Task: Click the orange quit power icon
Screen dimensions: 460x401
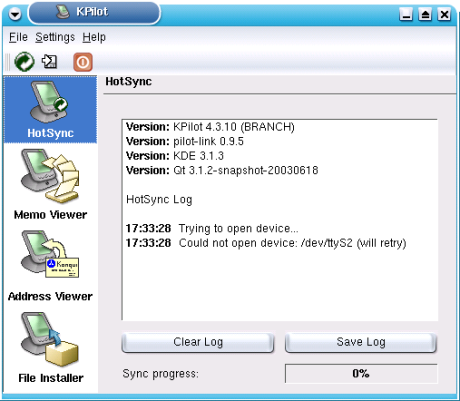Action: click(x=83, y=62)
